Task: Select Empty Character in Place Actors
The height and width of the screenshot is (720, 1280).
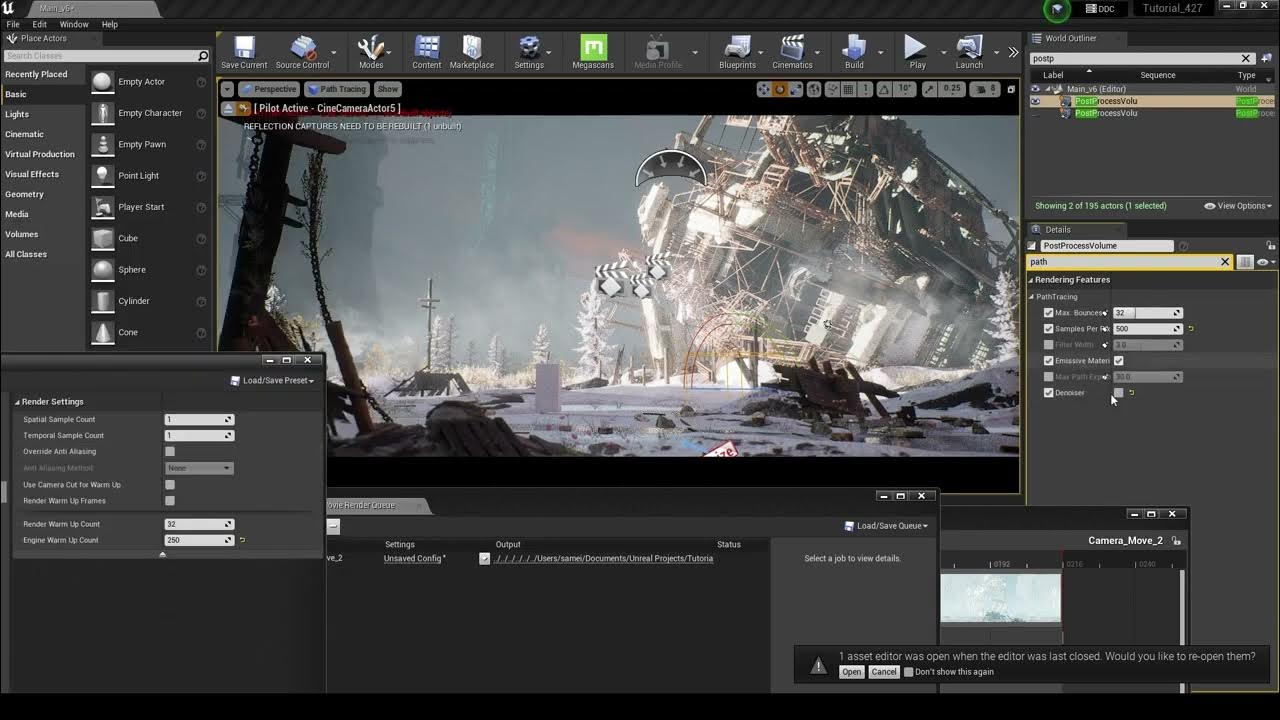Action: click(150, 113)
